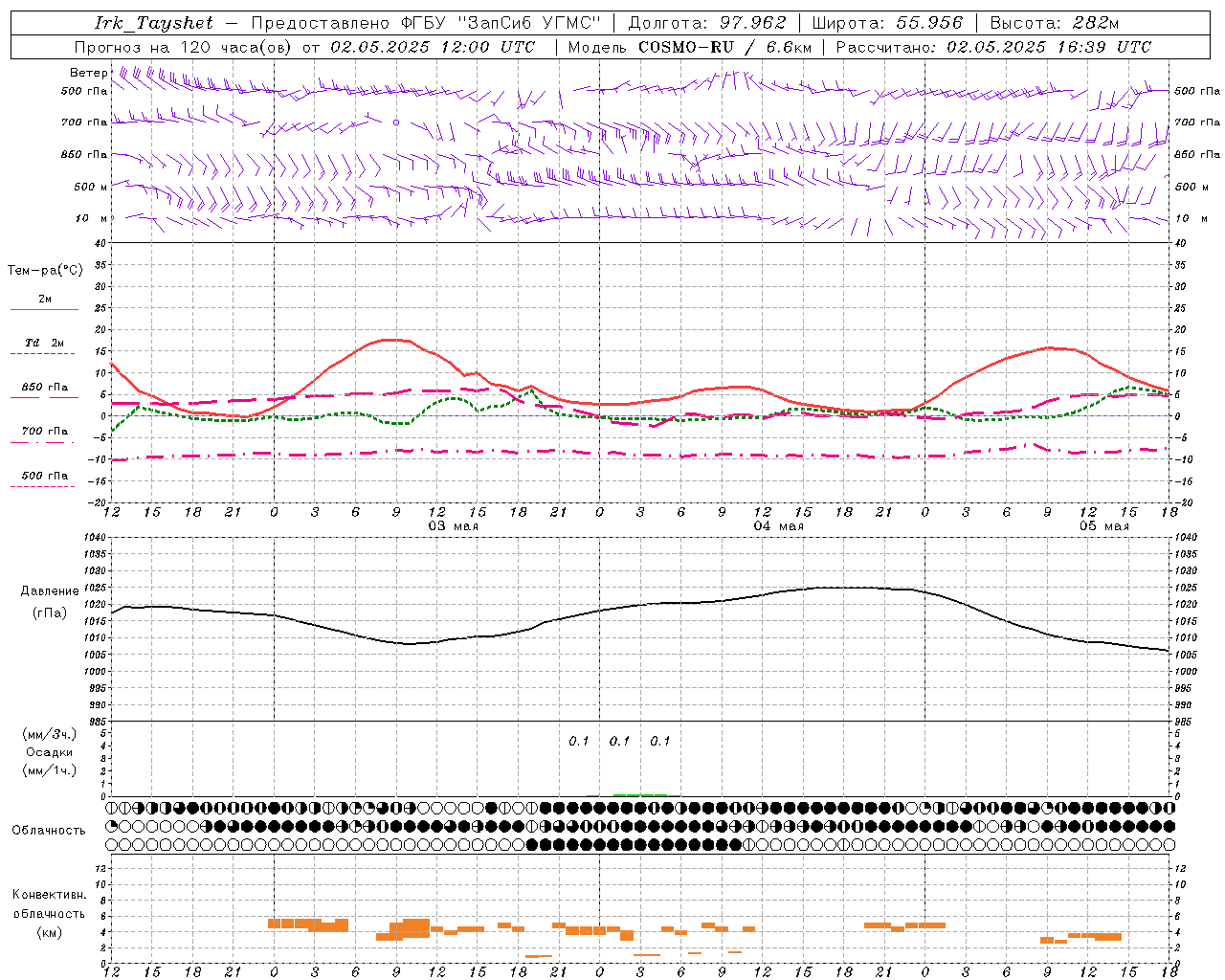The width and height of the screenshot is (1225, 980).
Task: Click the 500 м wind level label
Action: click(x=91, y=187)
